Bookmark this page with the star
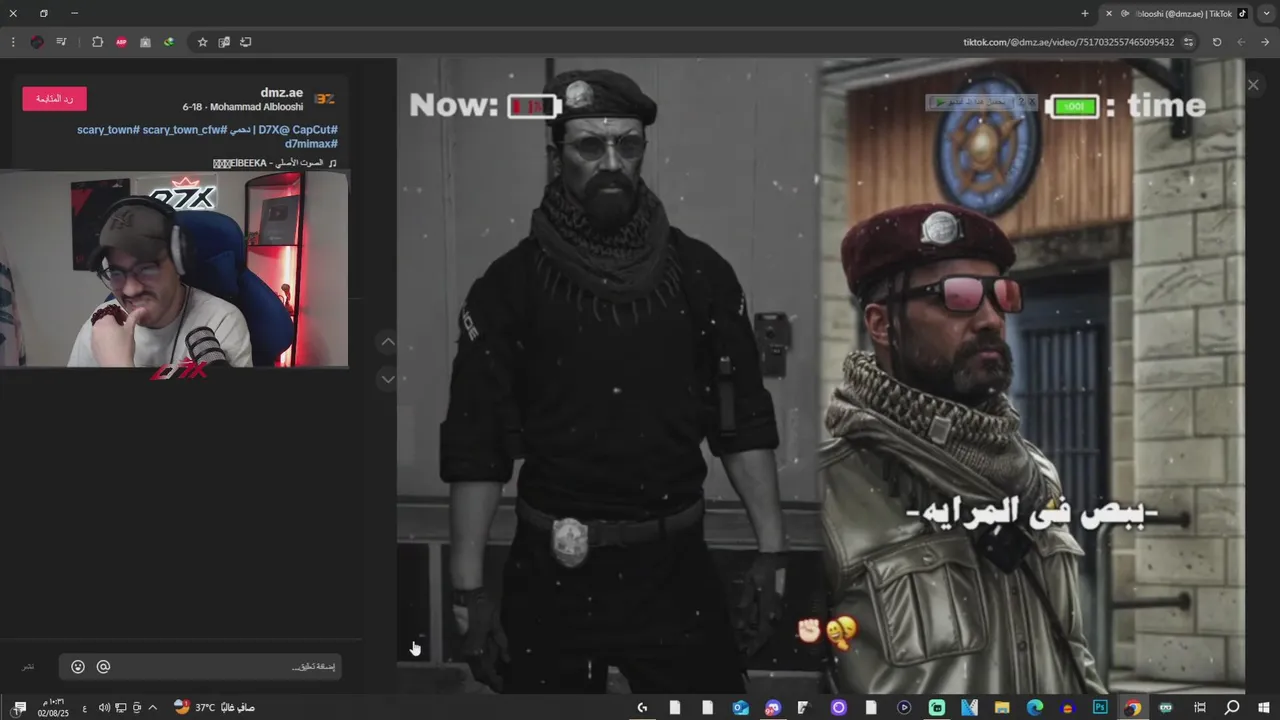Image resolution: width=1280 pixels, height=720 pixels. click(202, 42)
